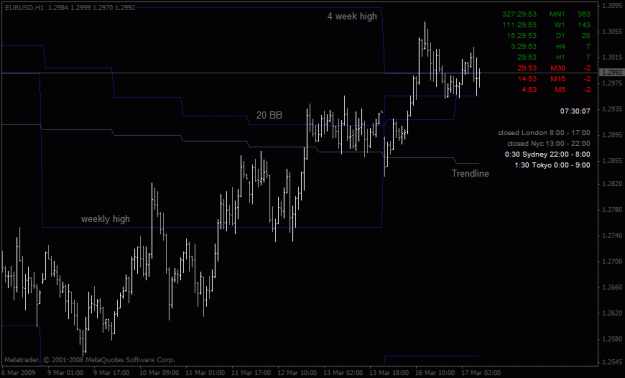
Task: Click the '10 Mar 09:00' time axis label
Action: pos(159,373)
